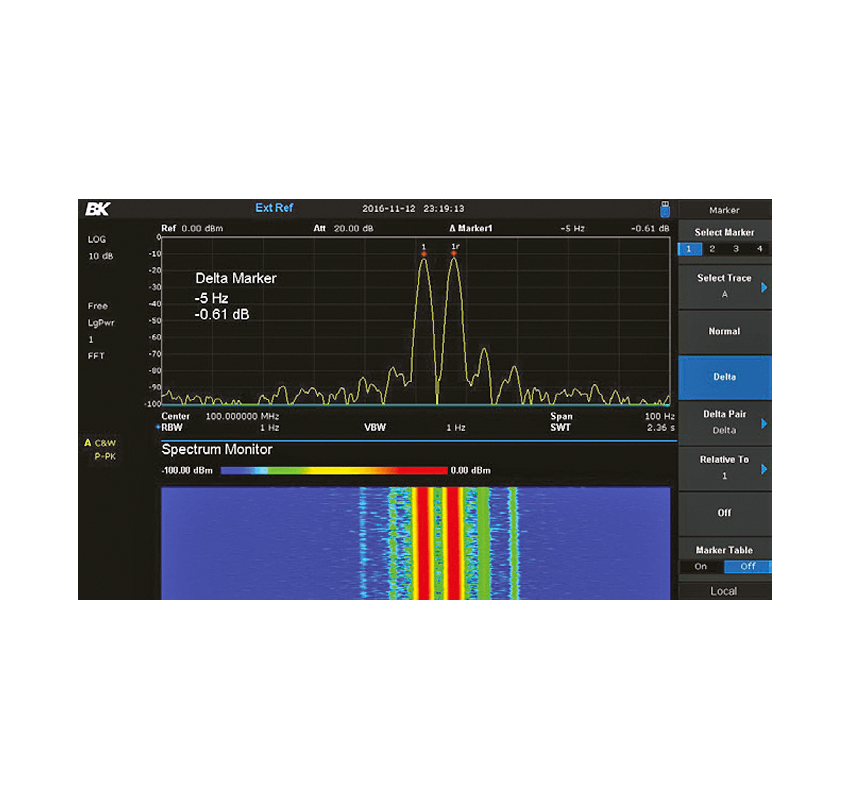Screen dimensions: 850x800
Task: Open the Relative To softkey
Action: (724, 468)
